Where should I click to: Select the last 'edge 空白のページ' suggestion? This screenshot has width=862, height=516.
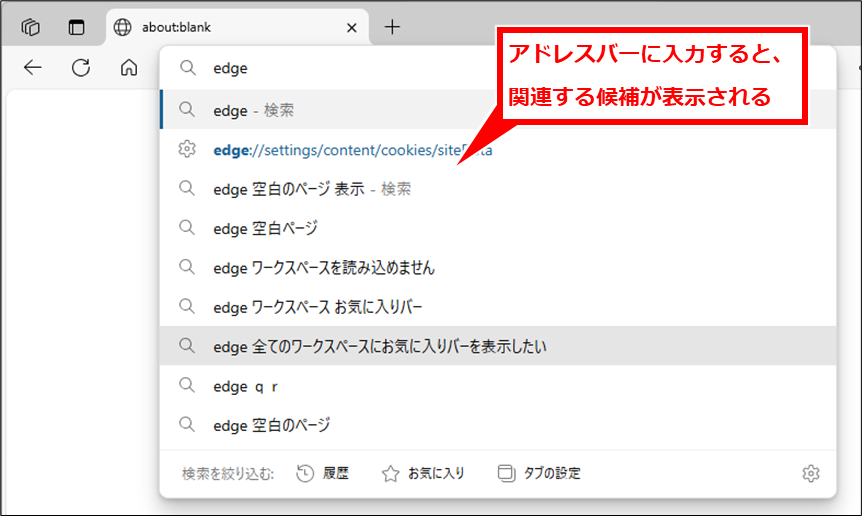coord(498,425)
